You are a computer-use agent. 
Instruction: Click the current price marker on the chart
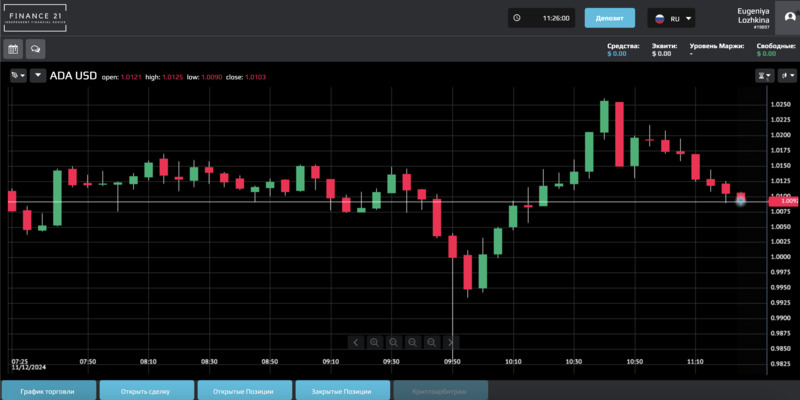[740, 201]
